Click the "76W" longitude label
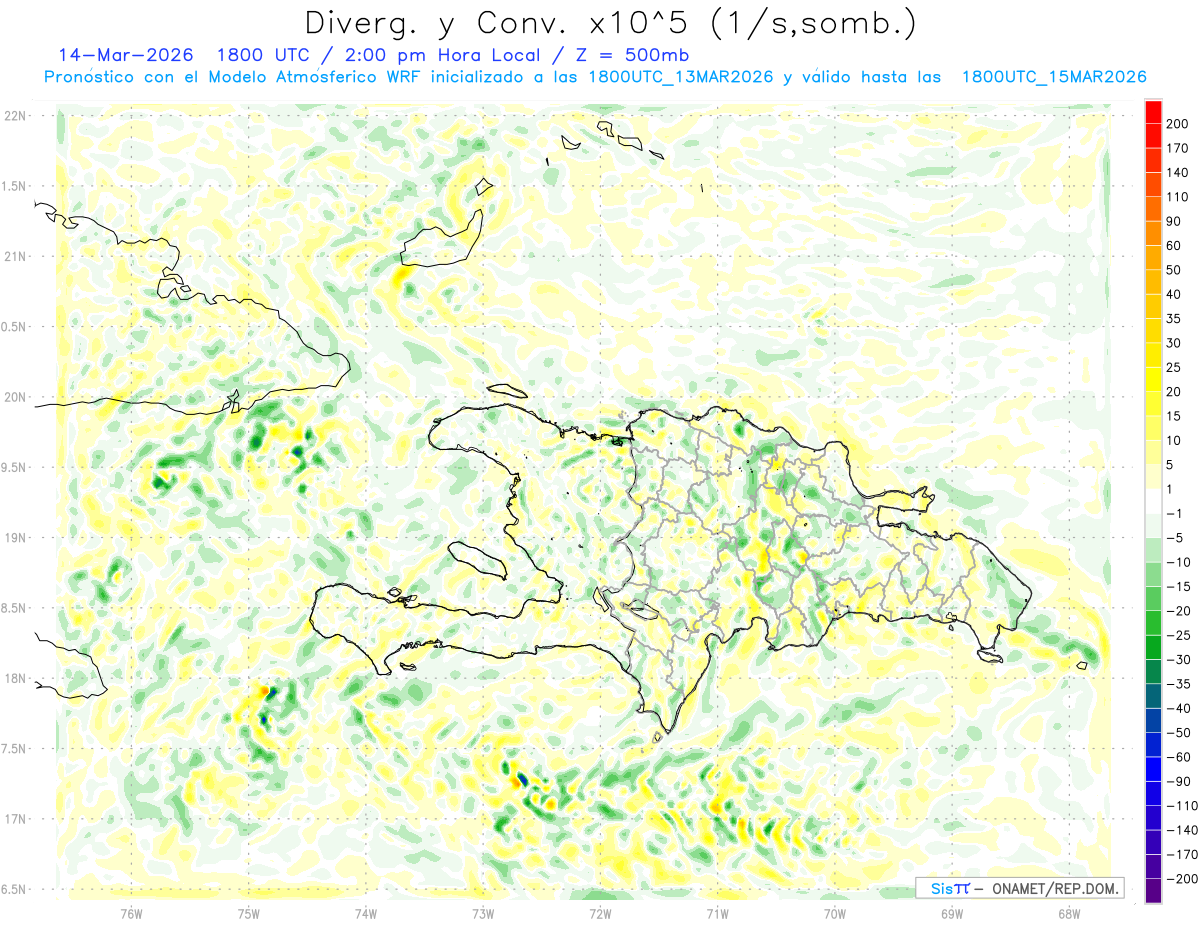The height and width of the screenshot is (927, 1200). (x=131, y=914)
